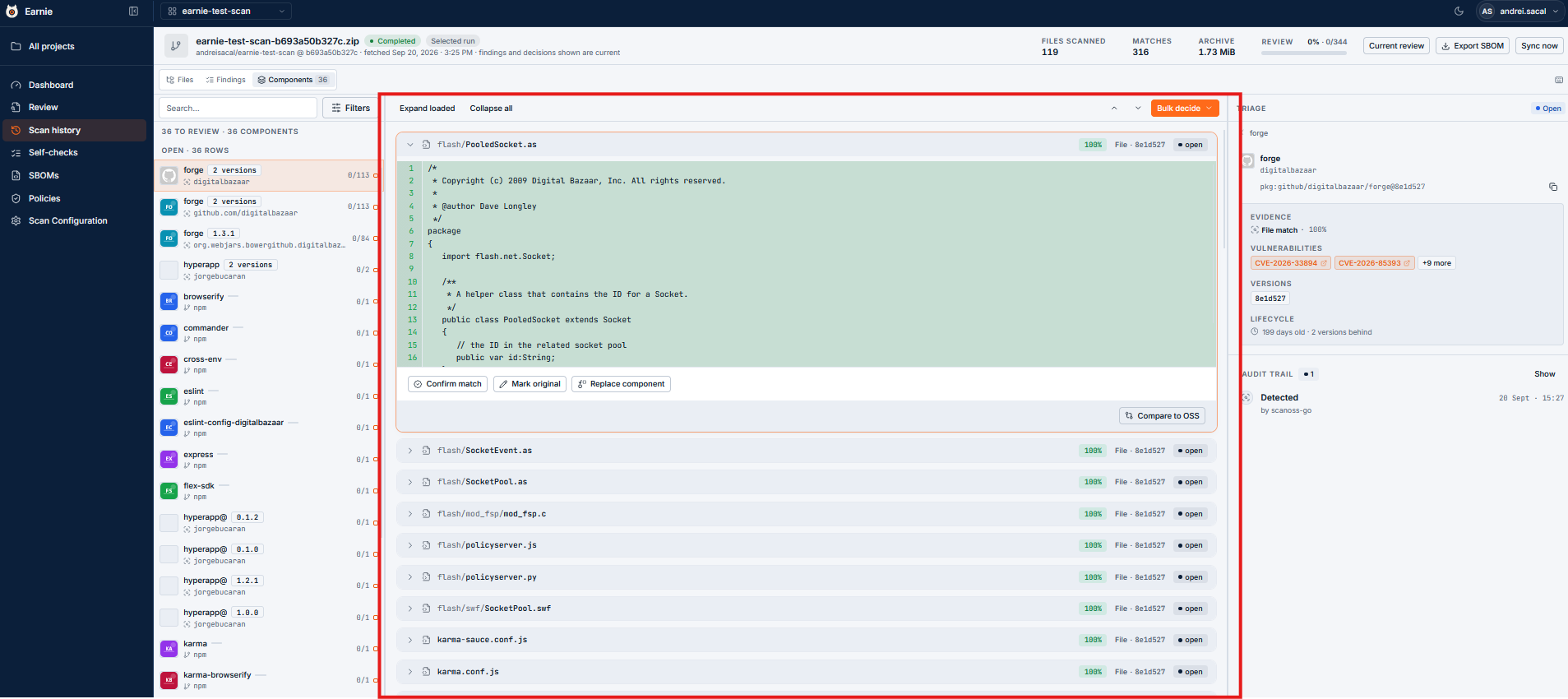
Task: Click Expand loaded
Action: coord(427,109)
